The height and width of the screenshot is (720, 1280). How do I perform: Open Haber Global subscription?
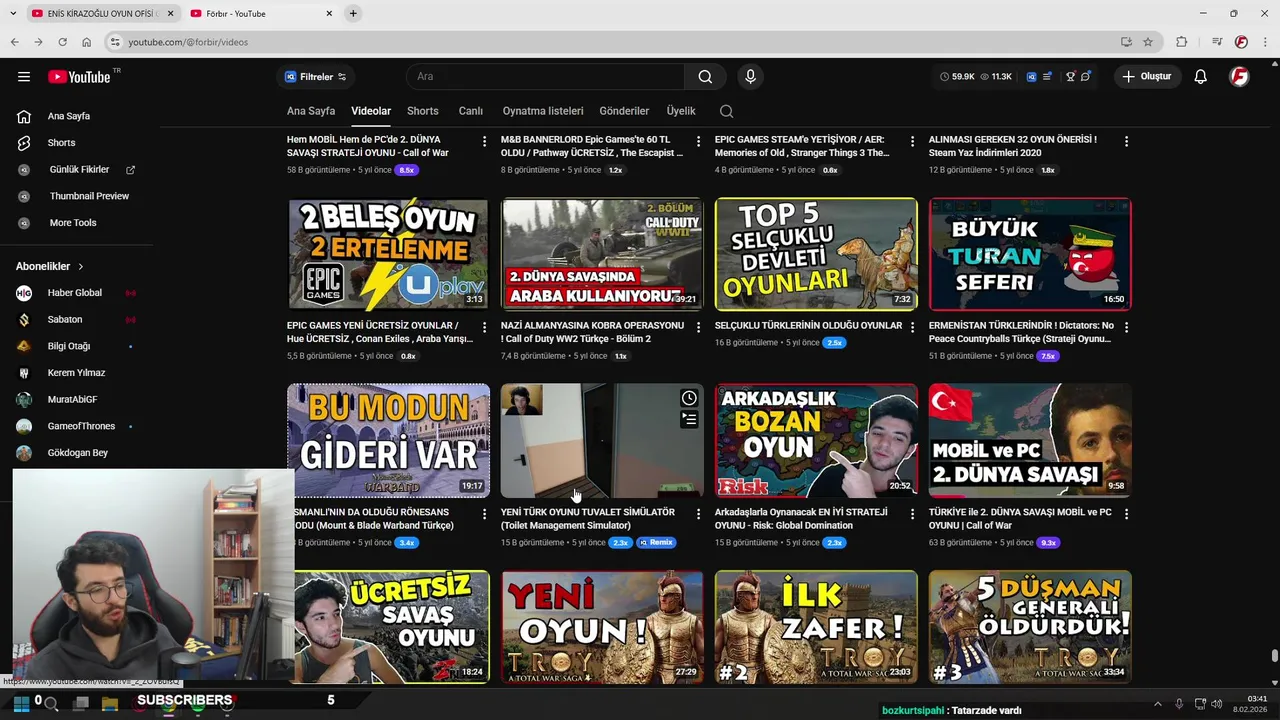[x=74, y=293]
